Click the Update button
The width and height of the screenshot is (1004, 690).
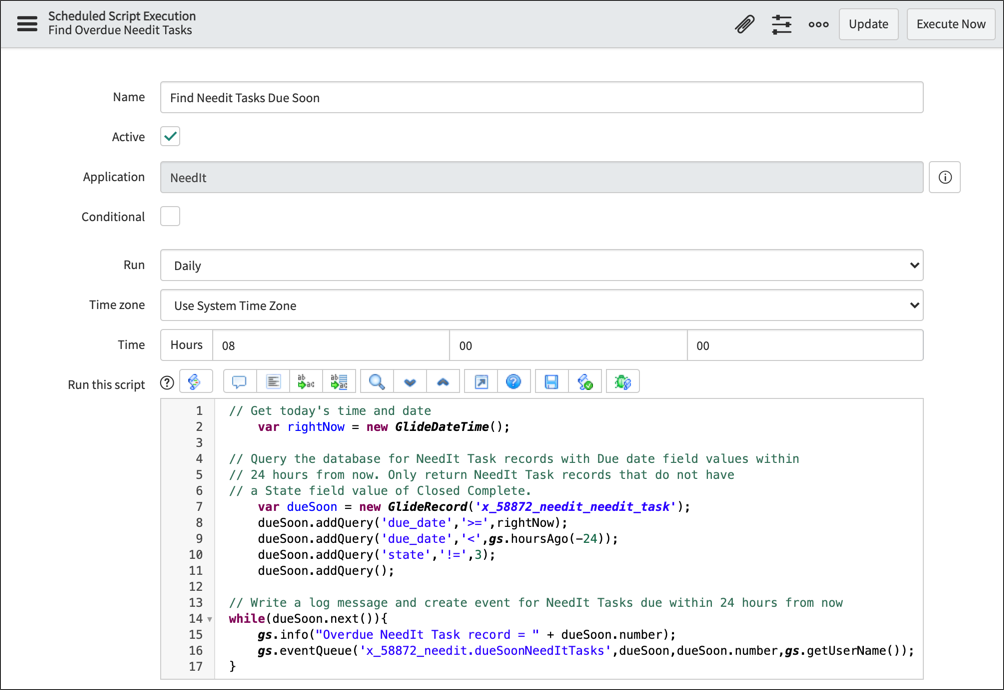tap(868, 24)
